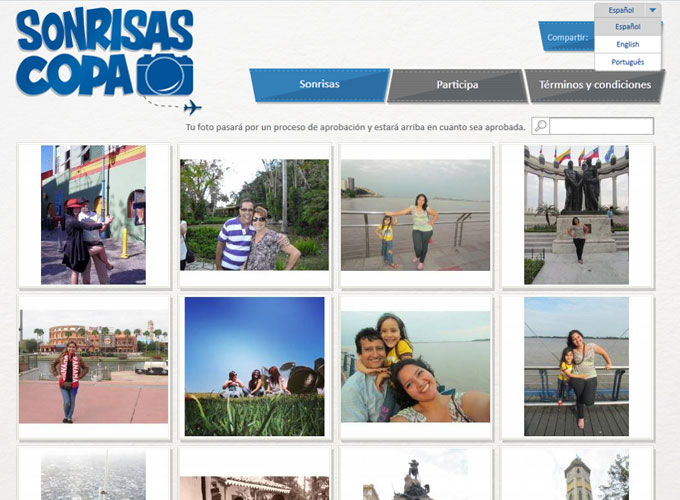Open the Participa tab
This screenshot has height=500, width=680.
tap(457, 85)
